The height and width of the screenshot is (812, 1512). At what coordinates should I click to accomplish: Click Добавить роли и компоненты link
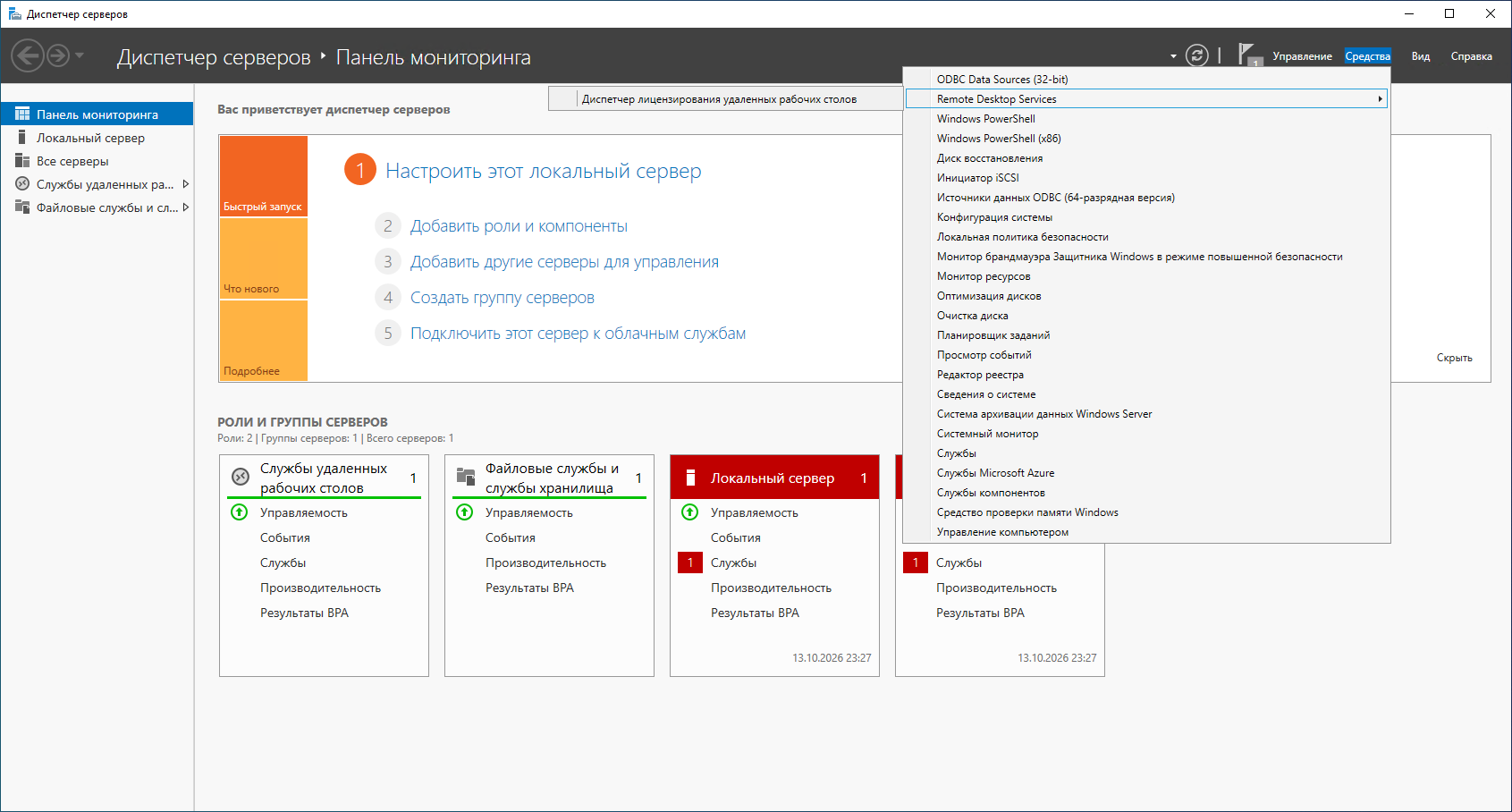pos(519,226)
